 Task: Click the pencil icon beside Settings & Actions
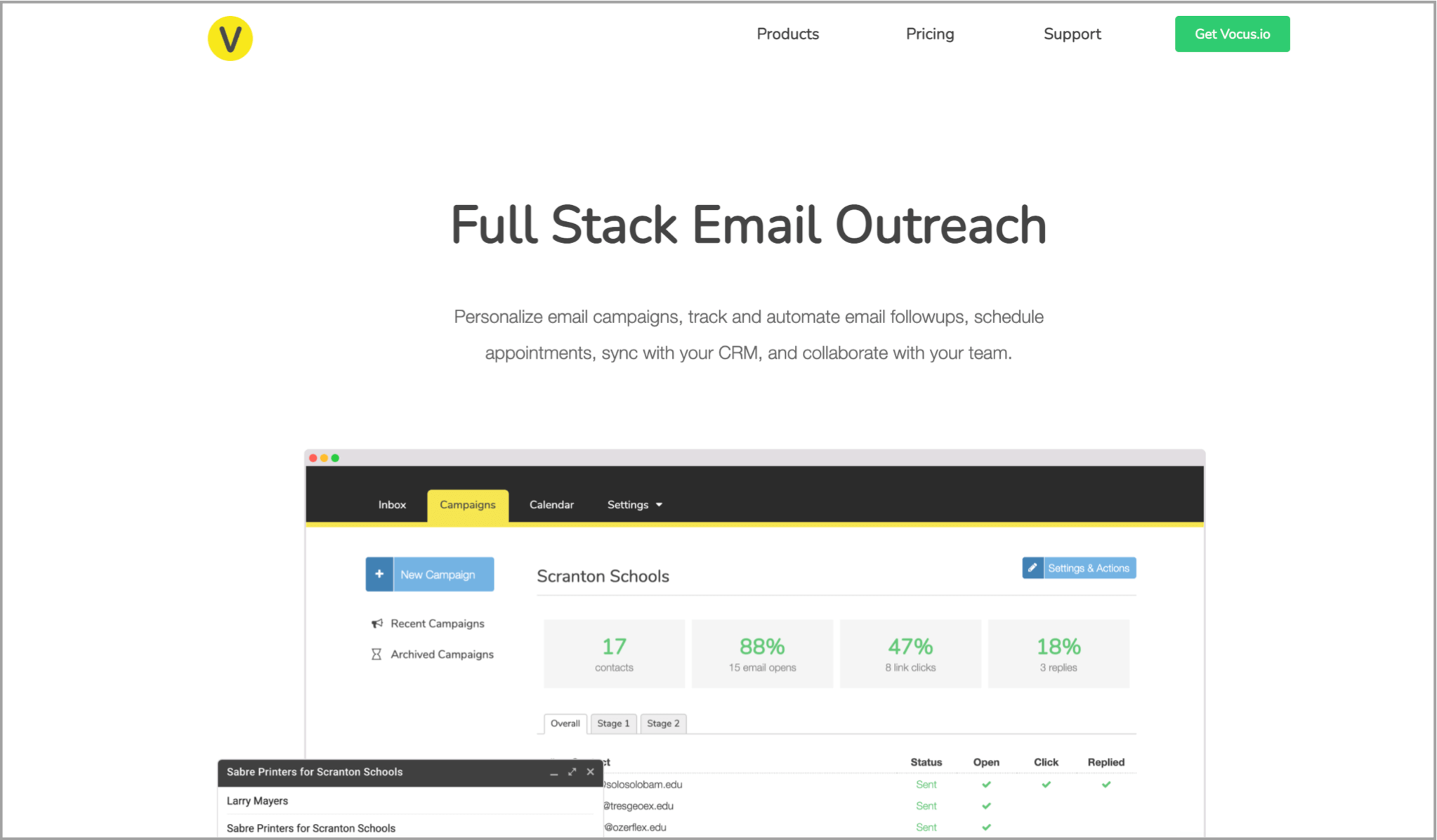1032,567
